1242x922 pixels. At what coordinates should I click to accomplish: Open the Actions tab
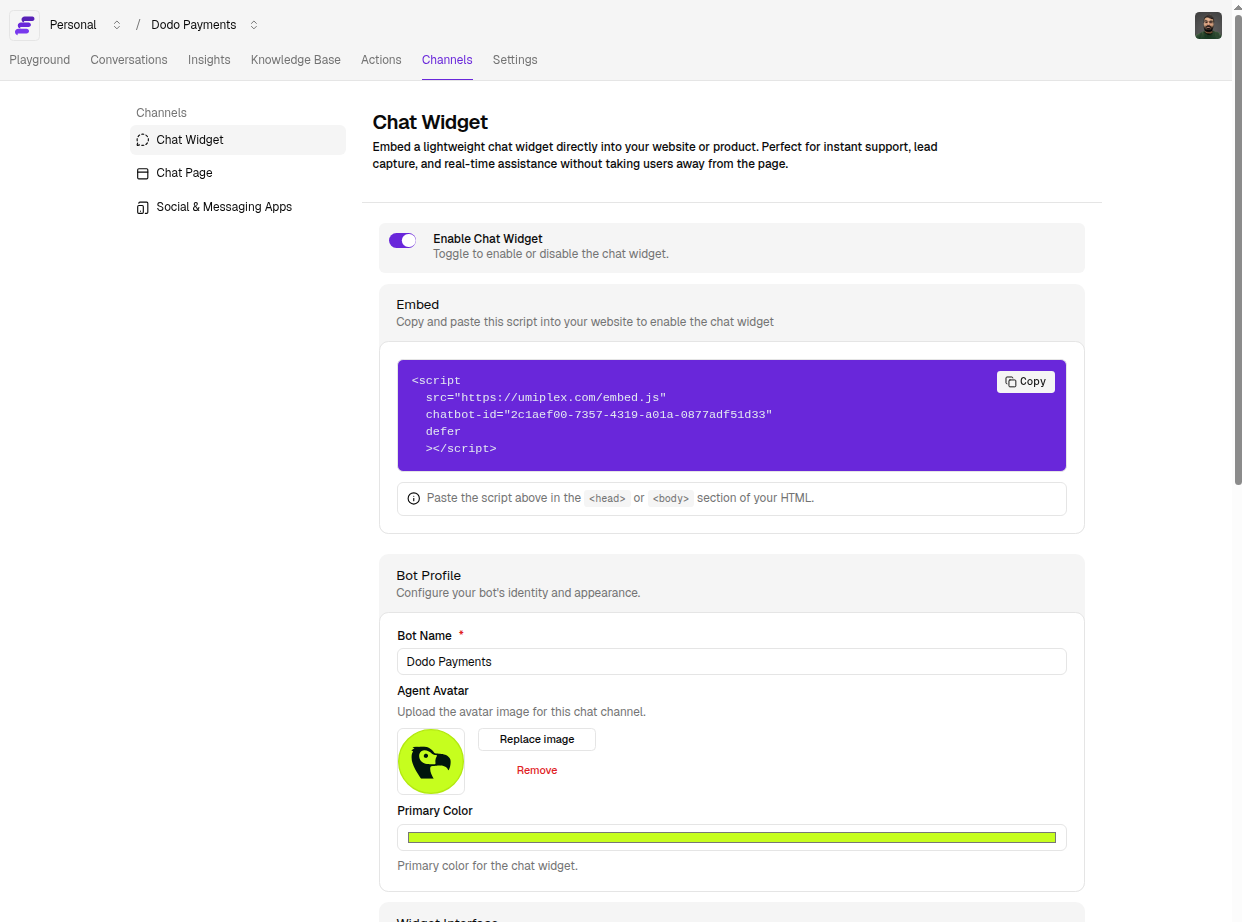[381, 60]
